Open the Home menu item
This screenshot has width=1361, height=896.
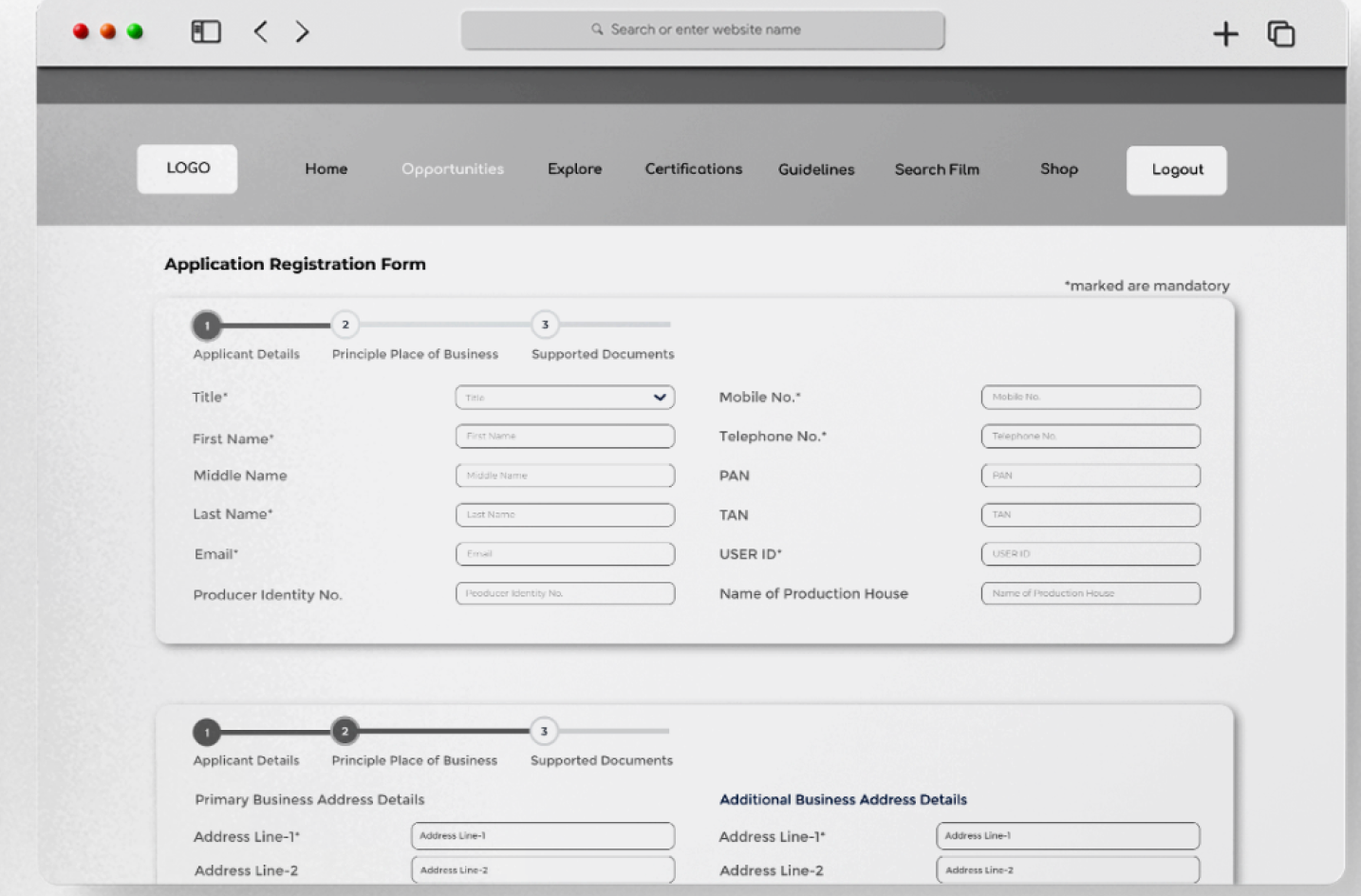(x=326, y=169)
